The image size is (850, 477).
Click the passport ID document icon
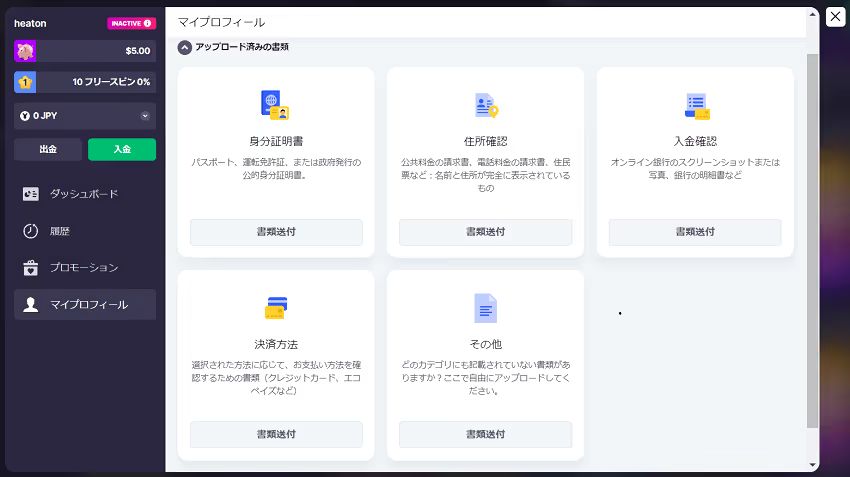pyautogui.click(x=275, y=105)
